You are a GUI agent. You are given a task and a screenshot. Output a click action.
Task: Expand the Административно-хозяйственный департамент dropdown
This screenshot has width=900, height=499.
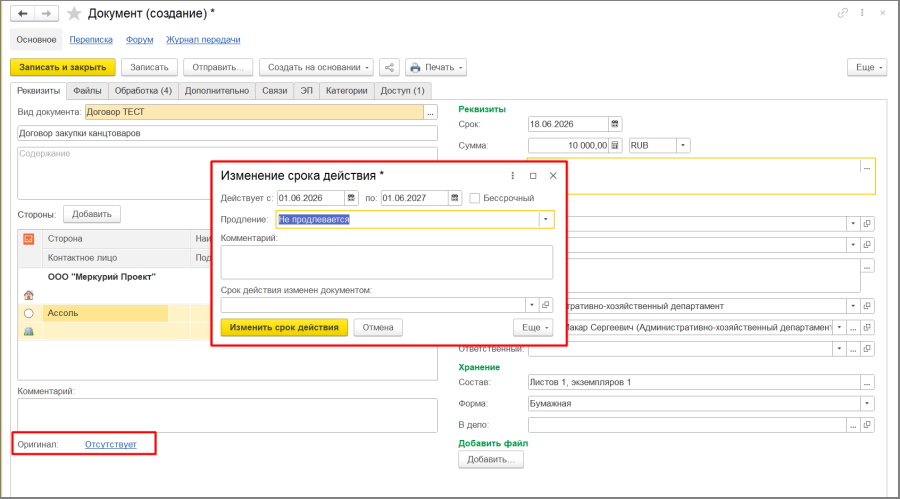click(x=853, y=306)
